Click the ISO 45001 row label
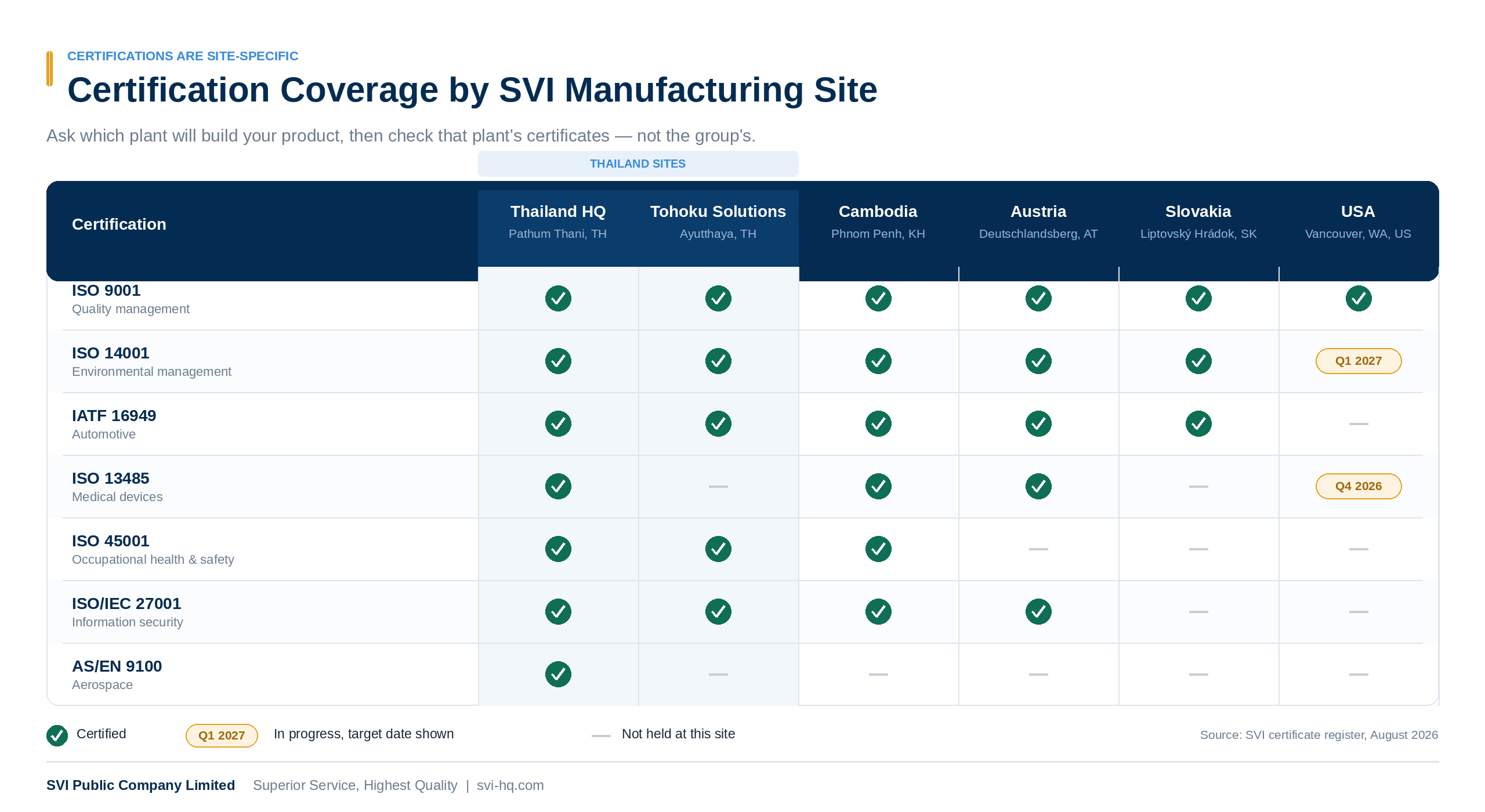This screenshot has width=1485, height=812. pyautogui.click(x=111, y=541)
